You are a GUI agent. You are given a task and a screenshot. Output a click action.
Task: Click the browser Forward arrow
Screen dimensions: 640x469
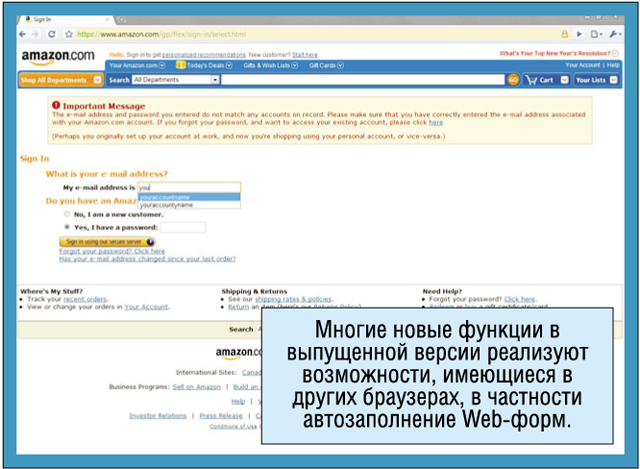pyautogui.click(x=36, y=34)
